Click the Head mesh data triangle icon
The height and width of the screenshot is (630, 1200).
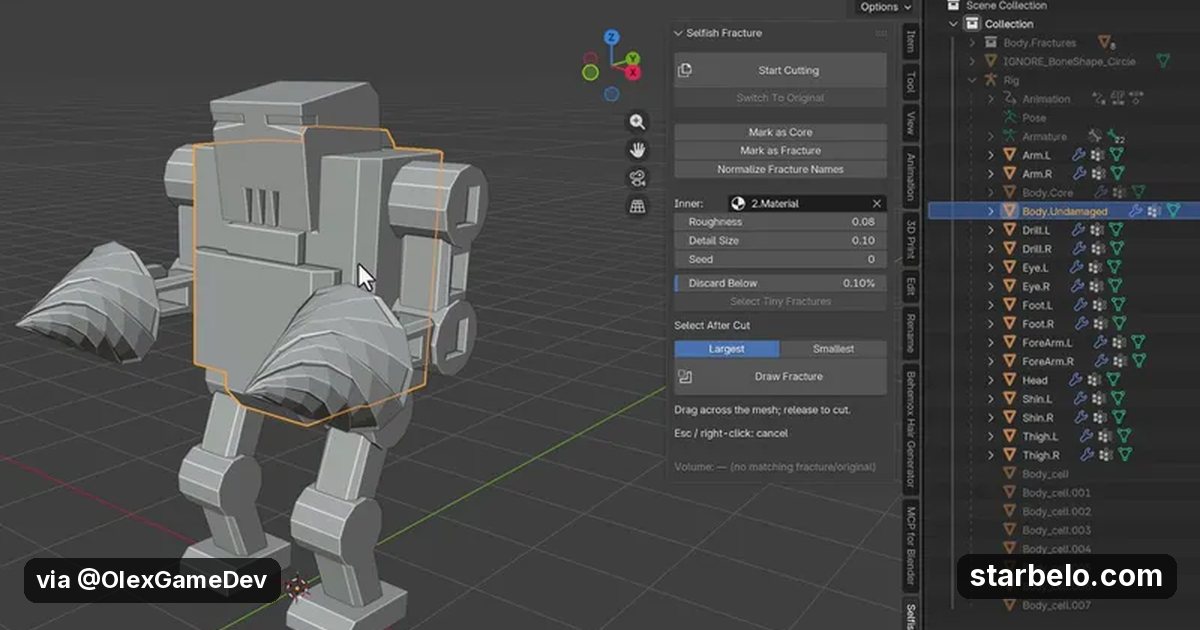pyautogui.click(x=1114, y=380)
